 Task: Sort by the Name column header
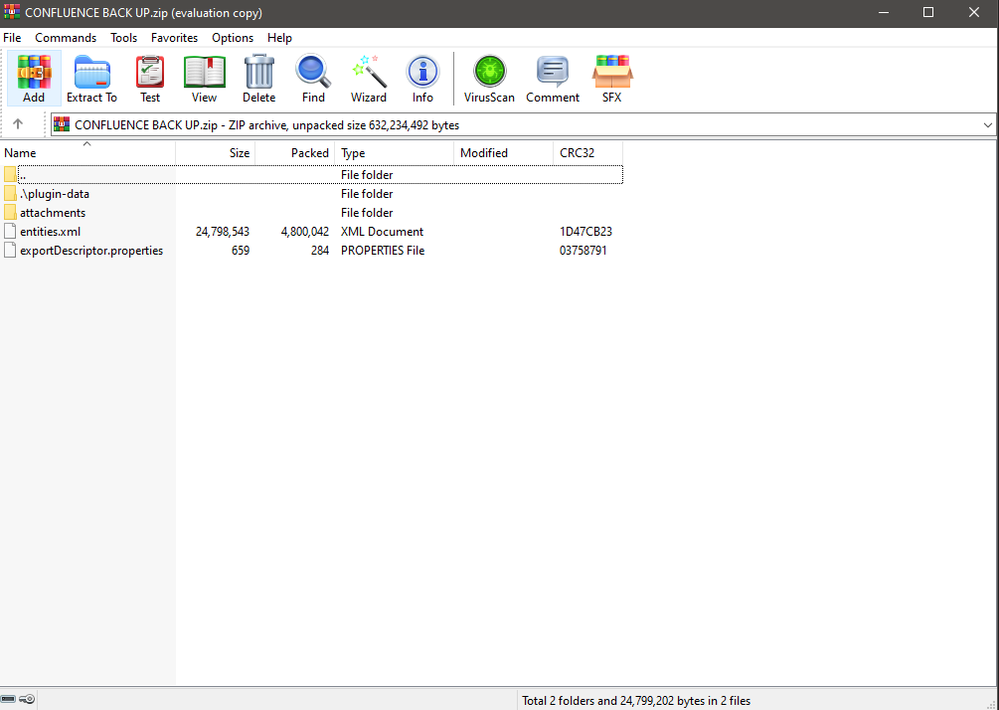88,153
